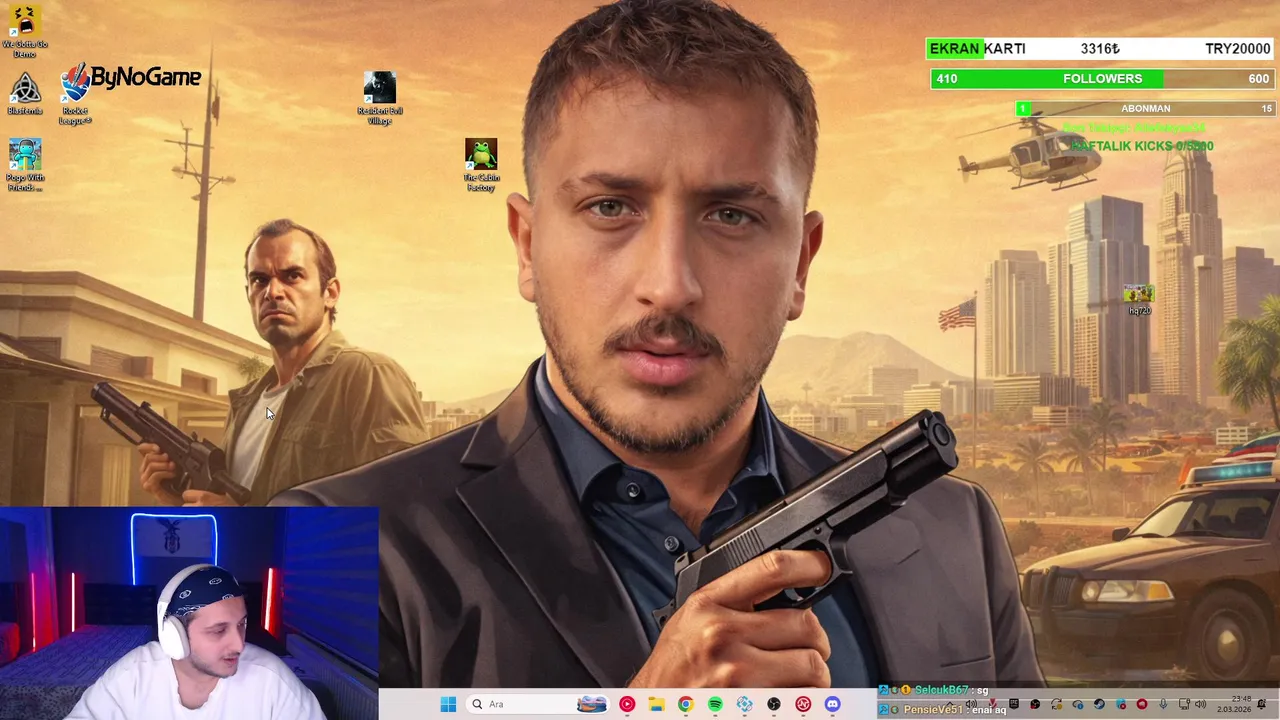Open the Steam tray icon

point(1099,704)
